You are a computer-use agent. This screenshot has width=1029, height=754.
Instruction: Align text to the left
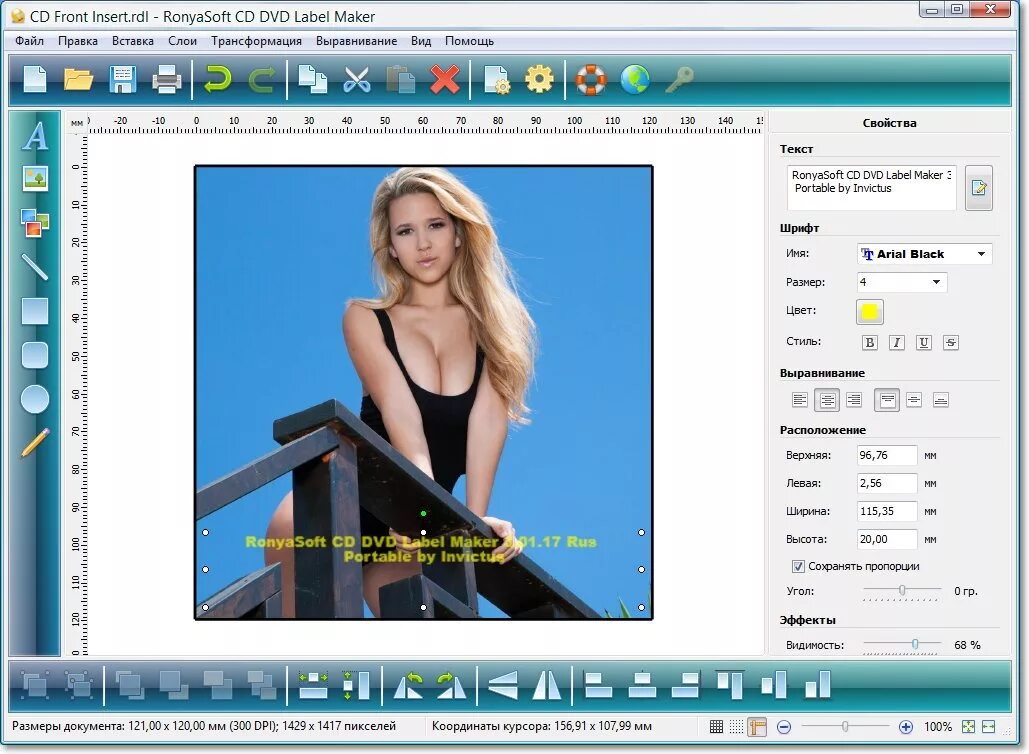799,400
